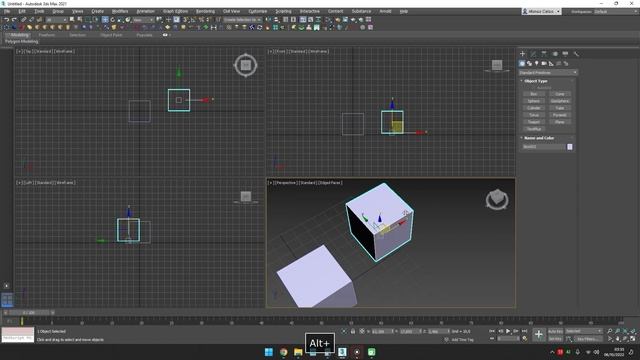Click the Undo arrow in main toolbar
640x360 pixels.
tap(7, 19)
